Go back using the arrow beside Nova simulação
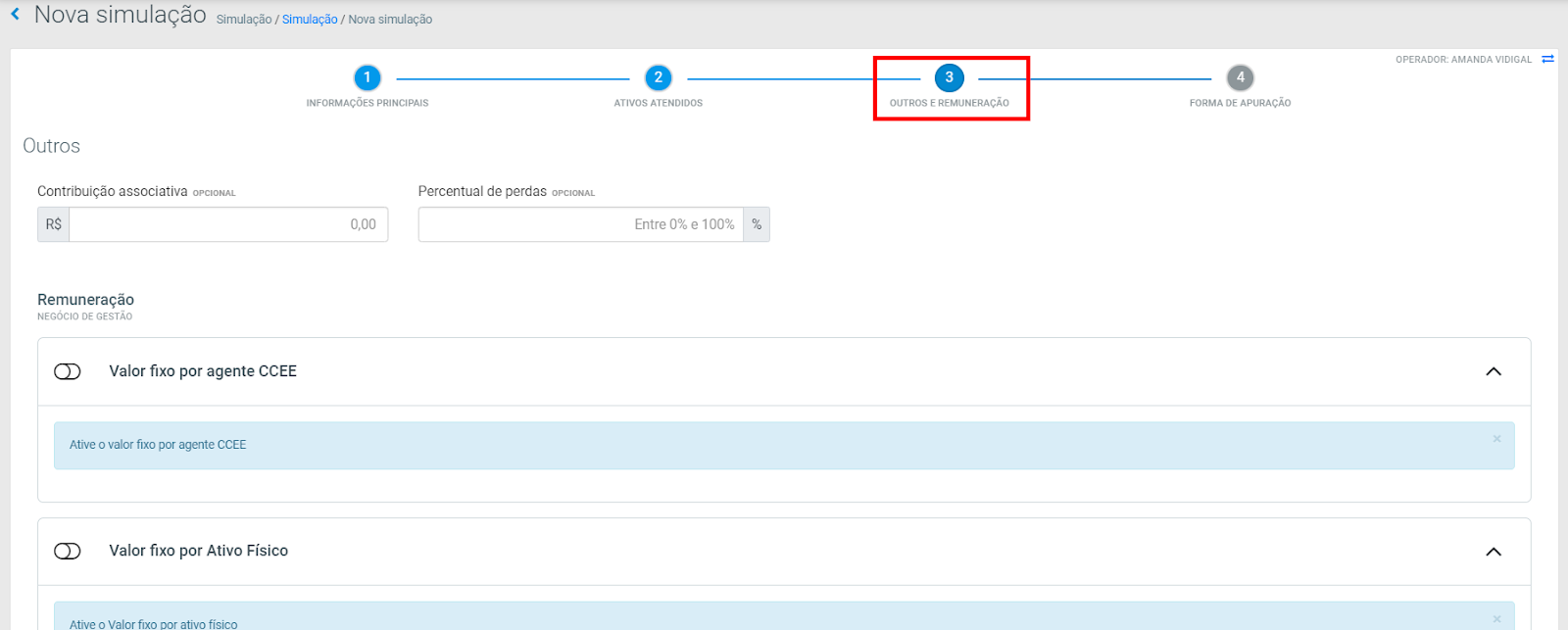 coord(15,15)
